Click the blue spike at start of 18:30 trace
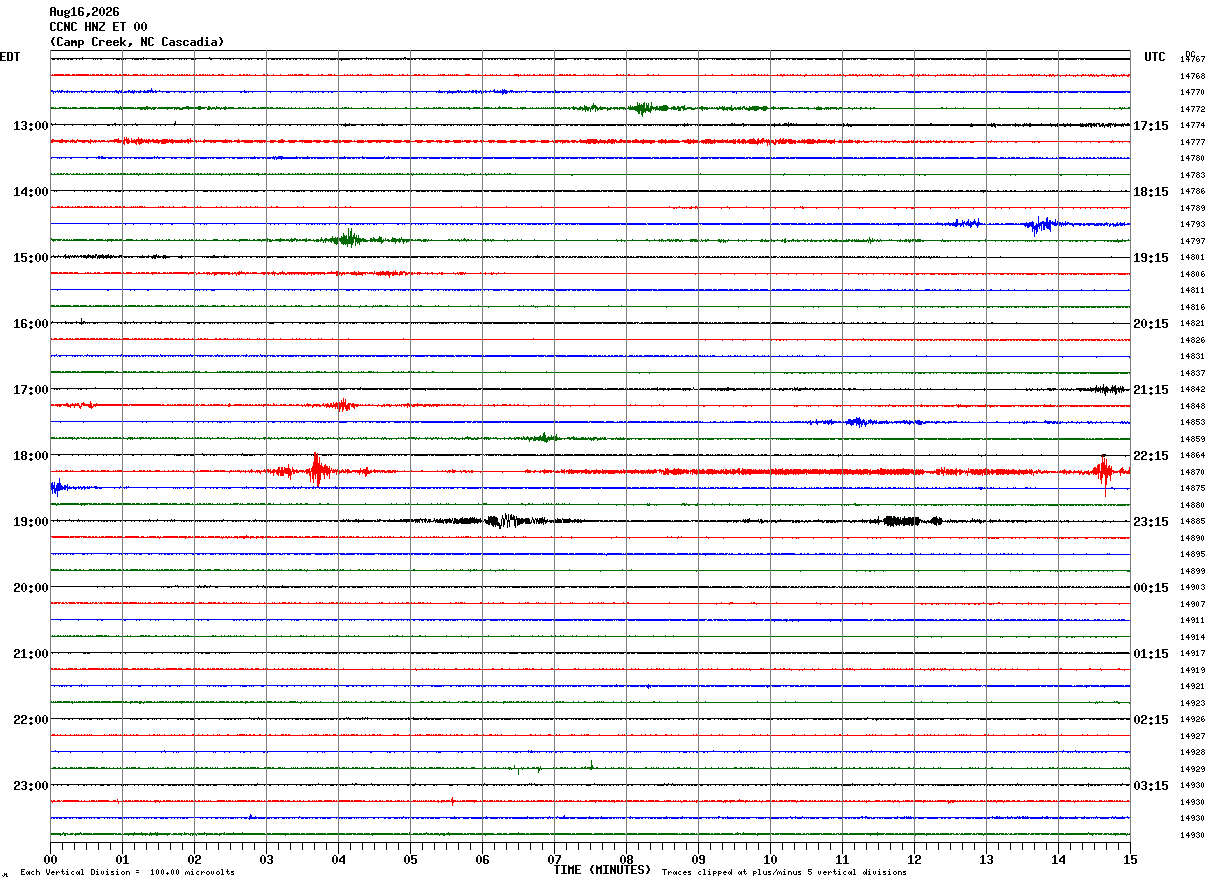1210x886 pixels. [x=57, y=488]
